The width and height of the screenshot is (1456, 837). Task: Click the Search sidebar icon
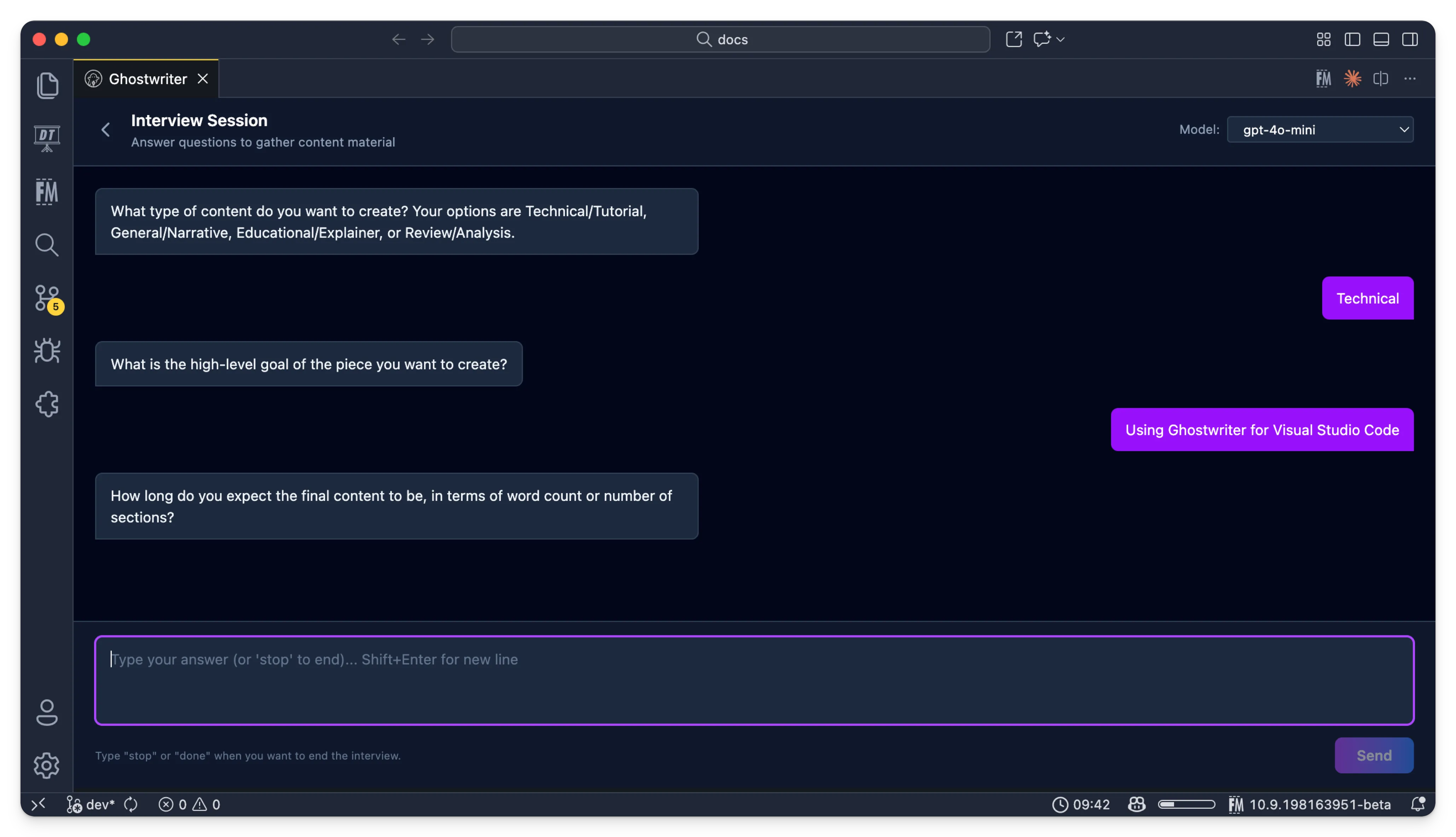tap(47, 245)
